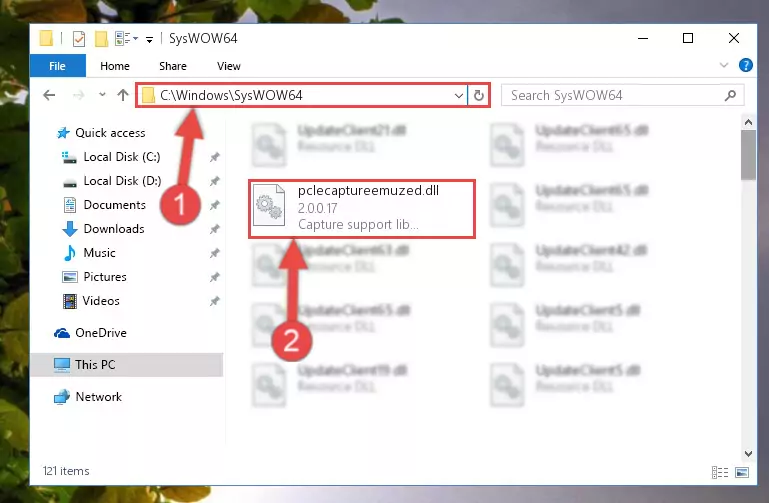Click the pin icon next to Pictures
The image size is (769, 503).
point(214,277)
